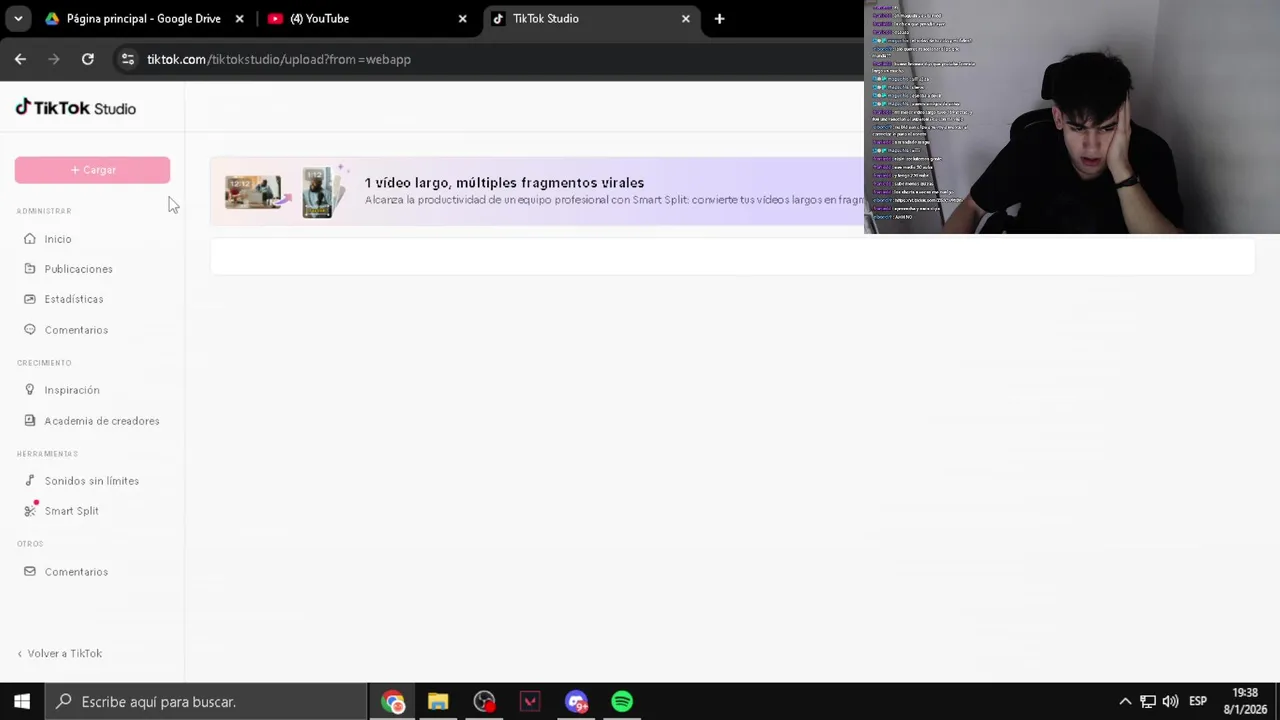Close the TikTok Studio tab
This screenshot has height=720, width=1280.
coord(685,18)
